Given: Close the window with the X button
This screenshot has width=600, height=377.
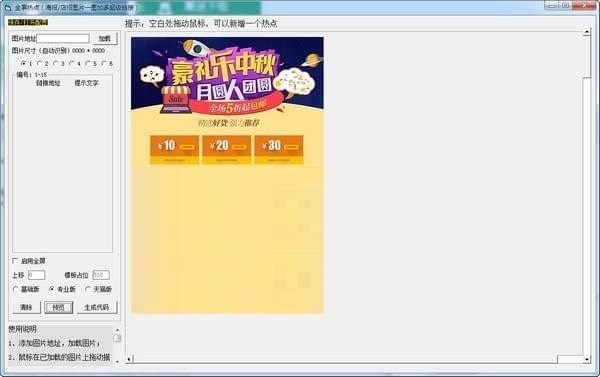Looking at the screenshot, I should tap(585, 5).
